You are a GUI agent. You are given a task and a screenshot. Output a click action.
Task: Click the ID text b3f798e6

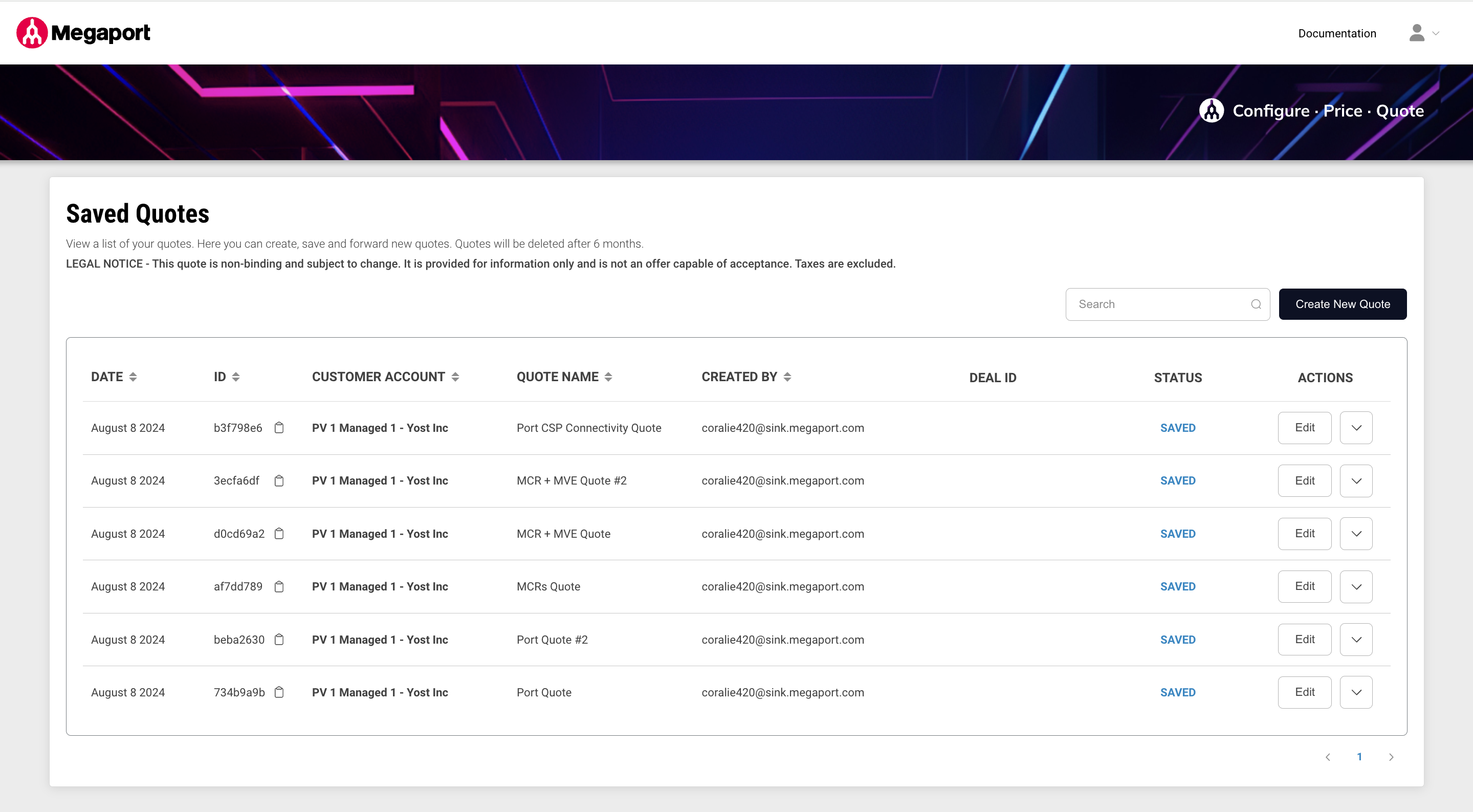[x=237, y=428]
